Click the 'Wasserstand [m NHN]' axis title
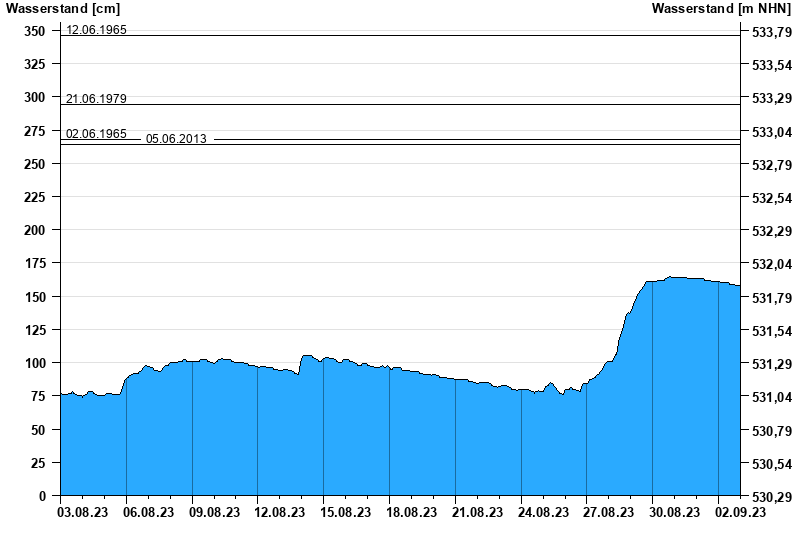The image size is (800, 550). point(721,9)
